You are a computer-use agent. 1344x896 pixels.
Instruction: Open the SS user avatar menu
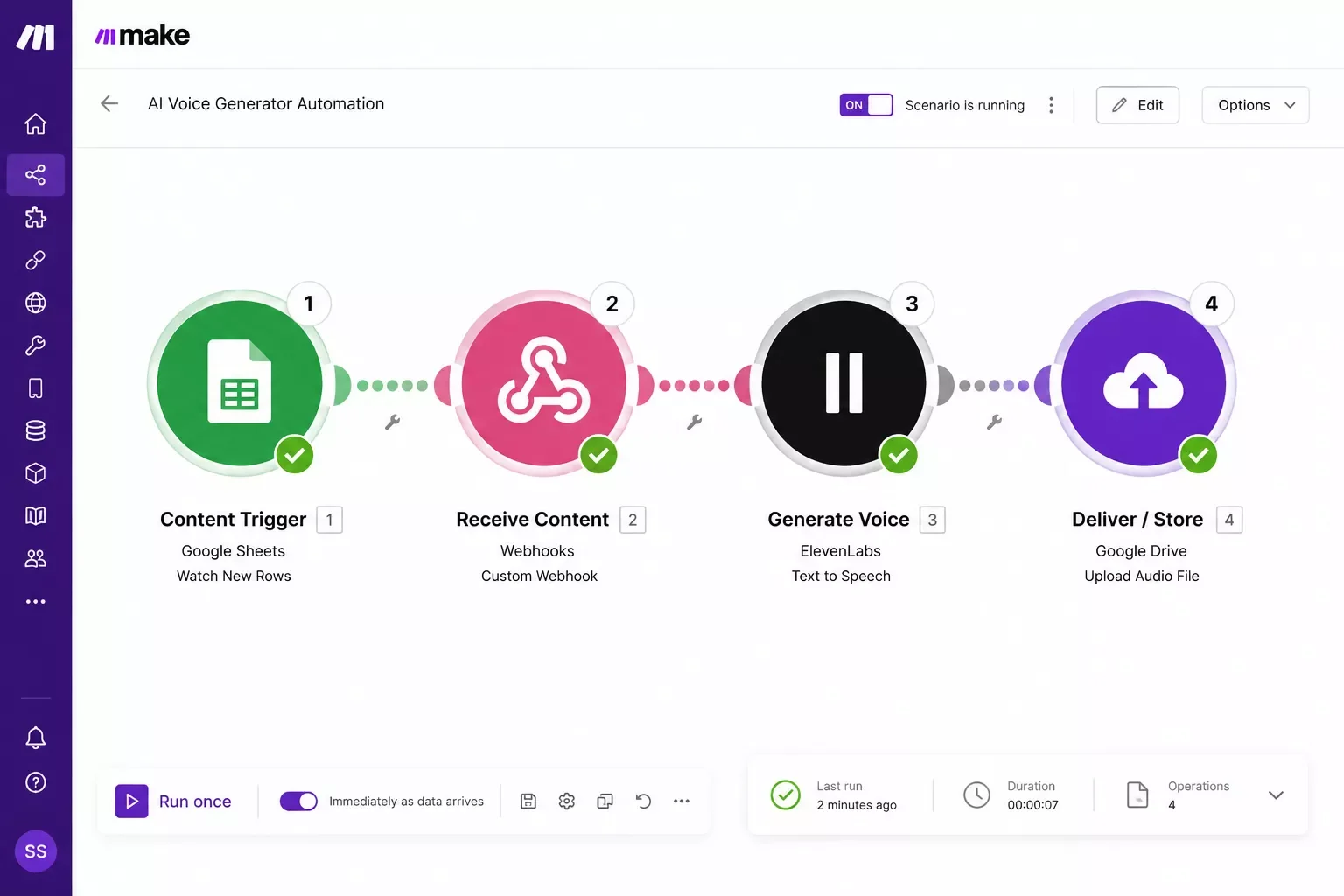36,851
